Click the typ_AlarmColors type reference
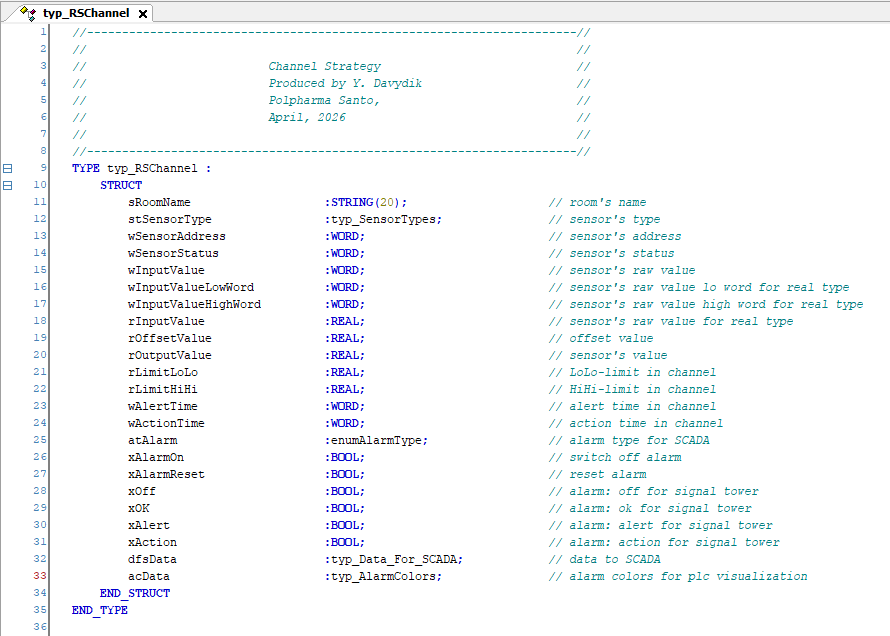890x636 pixels. 387,576
